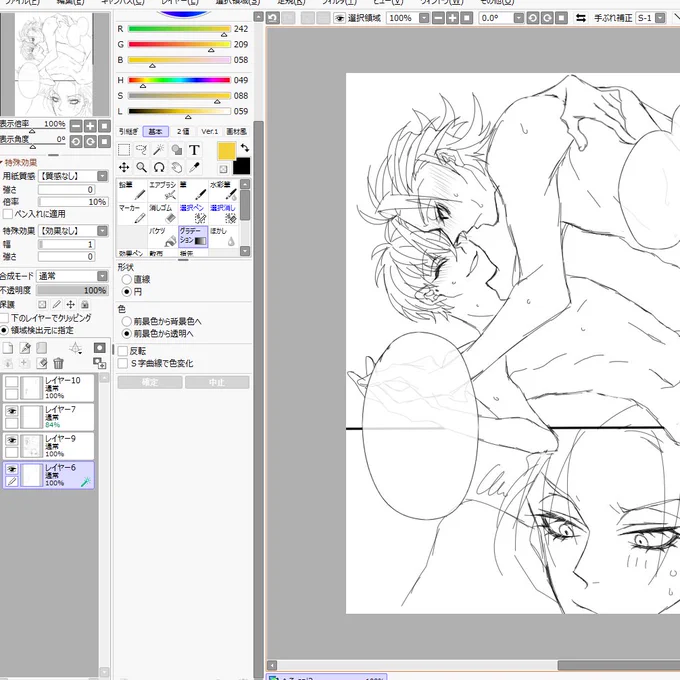The width and height of the screenshot is (680, 680).
Task: Select the Zoom magnifier tool
Action: click(141, 167)
